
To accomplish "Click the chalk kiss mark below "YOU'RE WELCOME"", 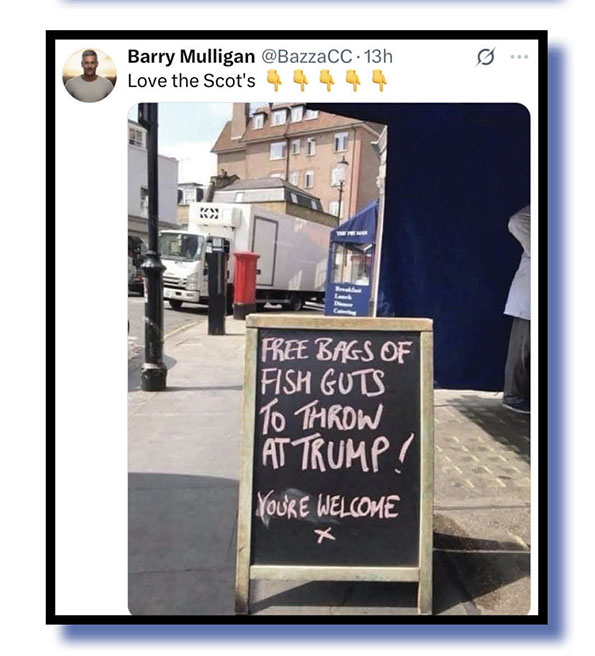I will [x=326, y=536].
